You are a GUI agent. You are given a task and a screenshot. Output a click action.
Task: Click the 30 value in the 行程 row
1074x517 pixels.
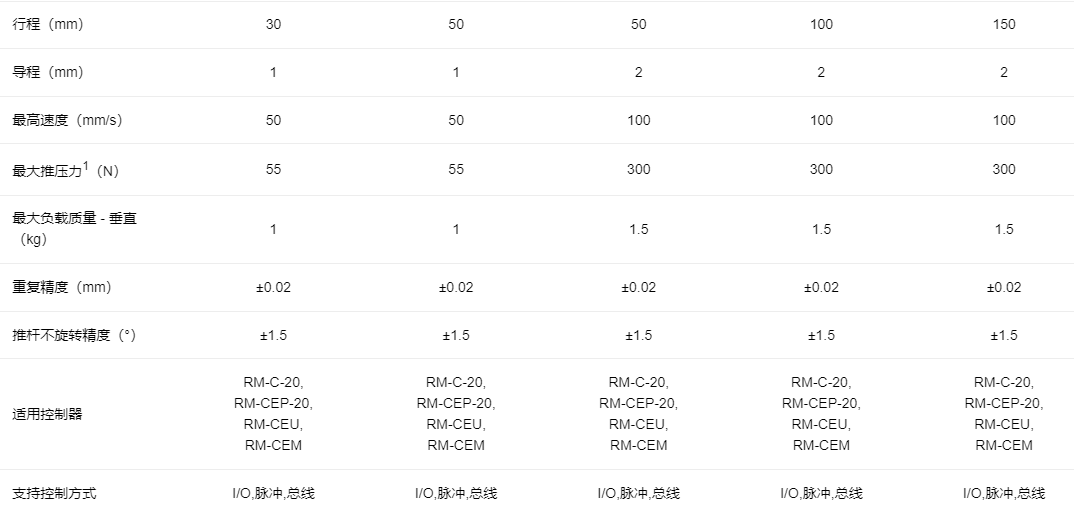[x=273, y=24]
